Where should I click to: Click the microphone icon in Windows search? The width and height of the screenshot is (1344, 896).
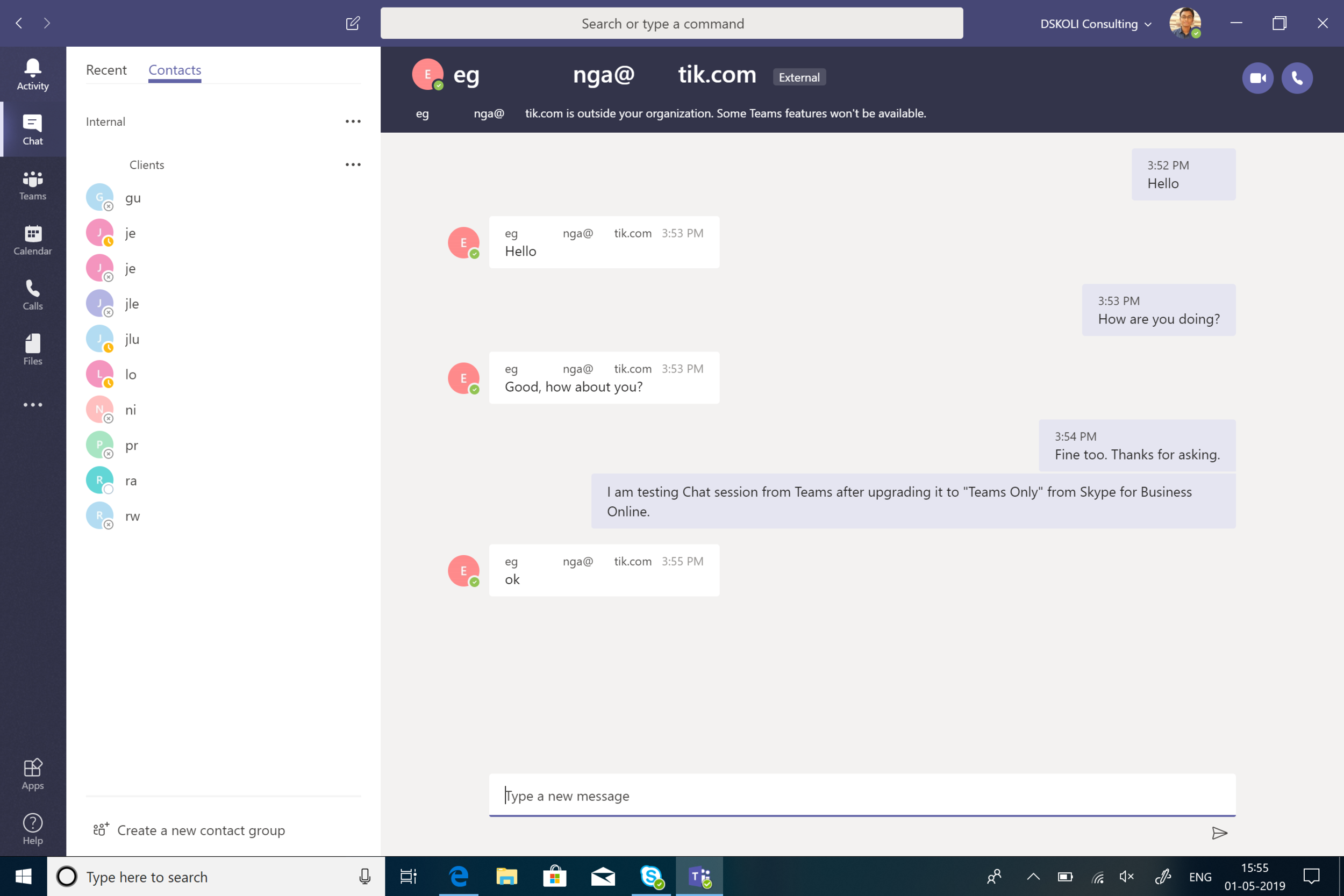click(x=364, y=876)
